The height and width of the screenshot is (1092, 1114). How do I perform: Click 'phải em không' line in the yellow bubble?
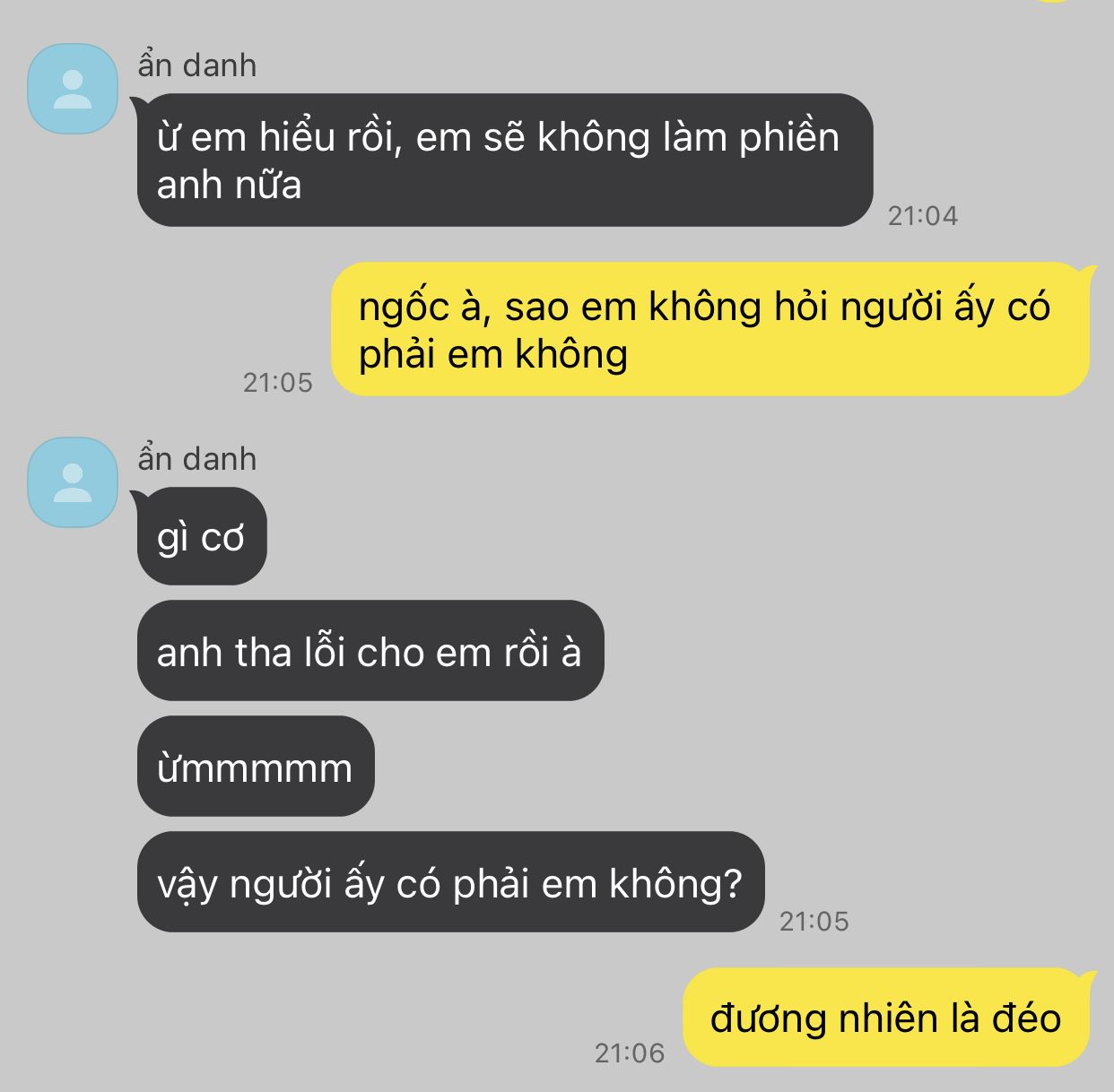pyautogui.click(x=493, y=355)
